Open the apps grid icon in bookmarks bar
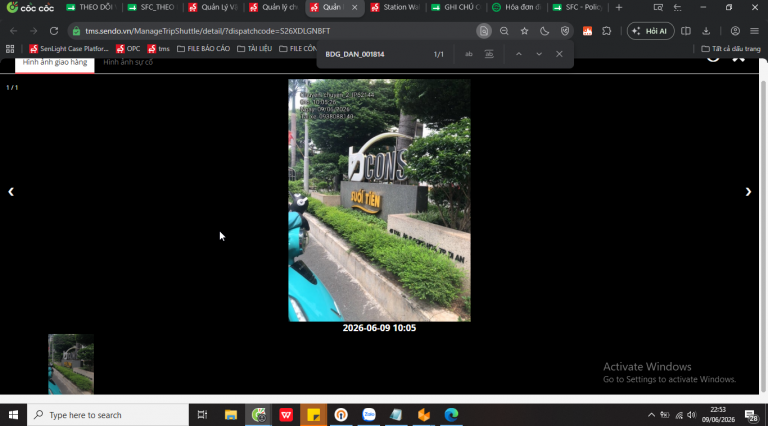This screenshot has height=426, width=768. (10, 48)
